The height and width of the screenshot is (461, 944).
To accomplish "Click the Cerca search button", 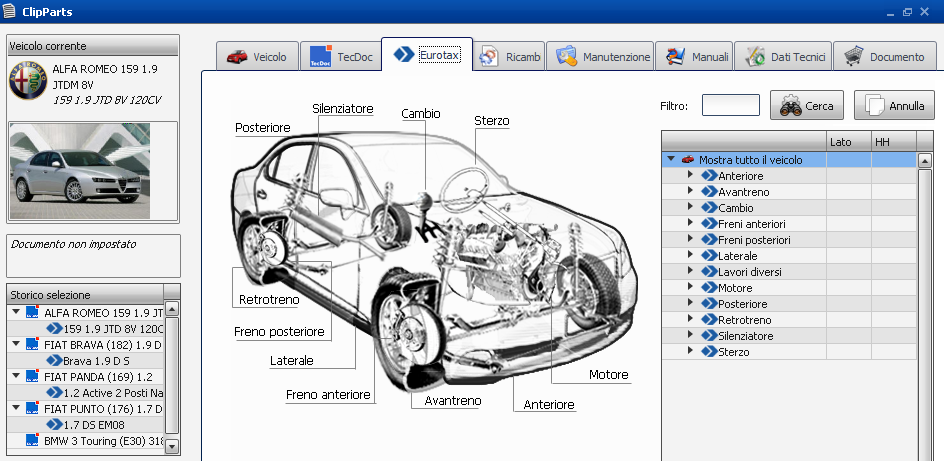I will point(807,106).
